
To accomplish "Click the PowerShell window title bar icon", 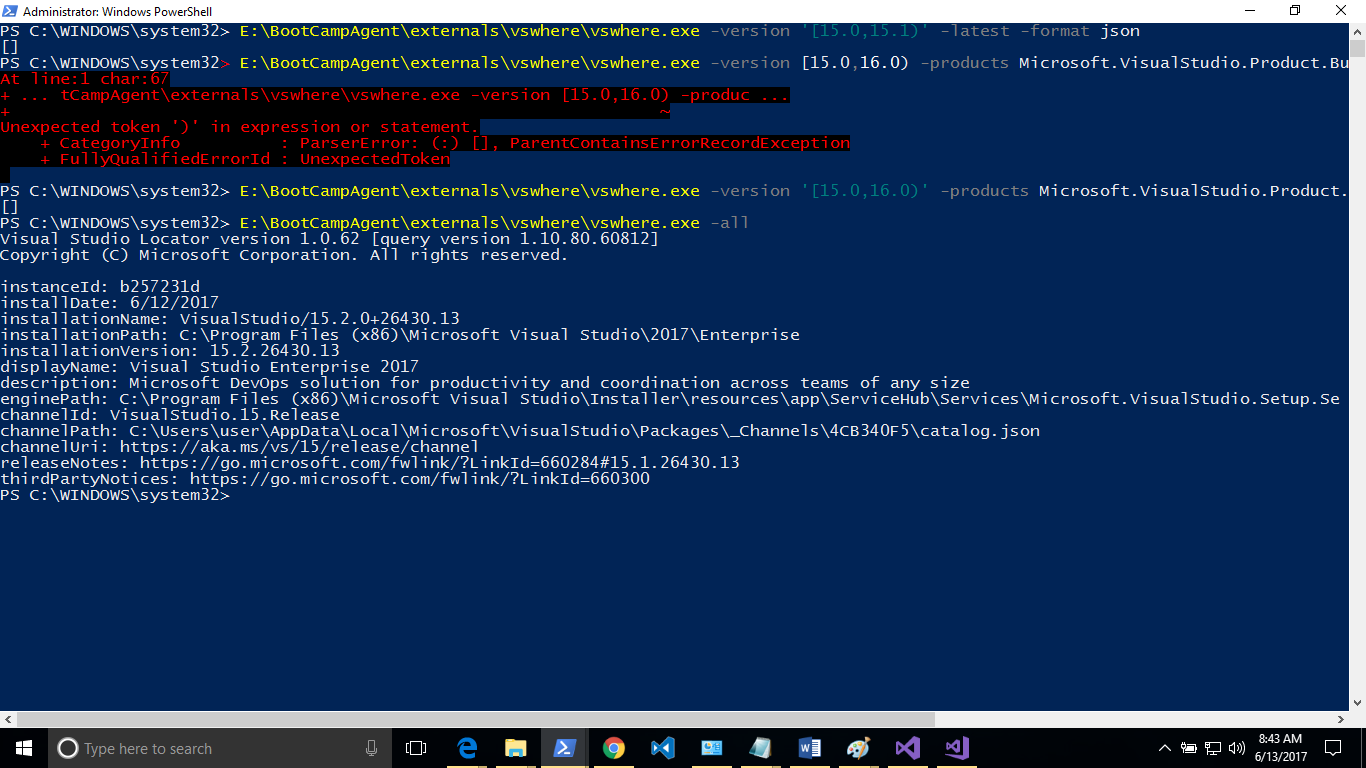I will [x=9, y=10].
